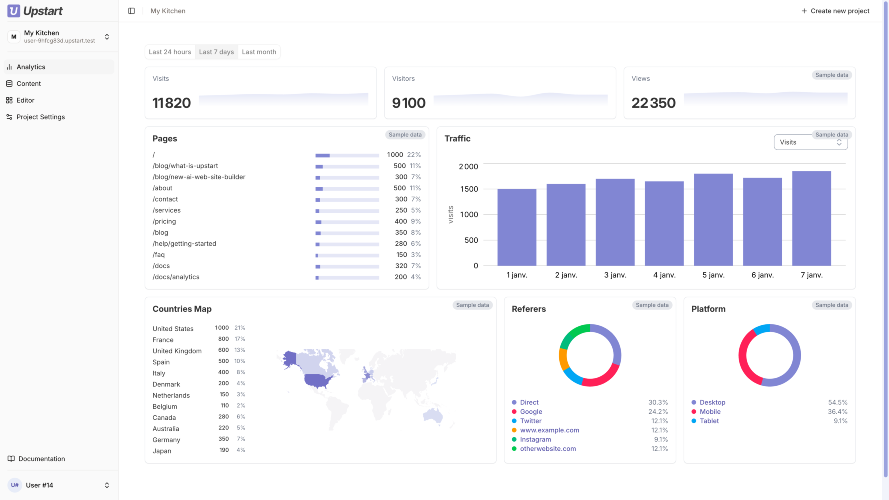Click the Direct purple legend dot
This screenshot has width=889, height=500.
click(x=514, y=402)
